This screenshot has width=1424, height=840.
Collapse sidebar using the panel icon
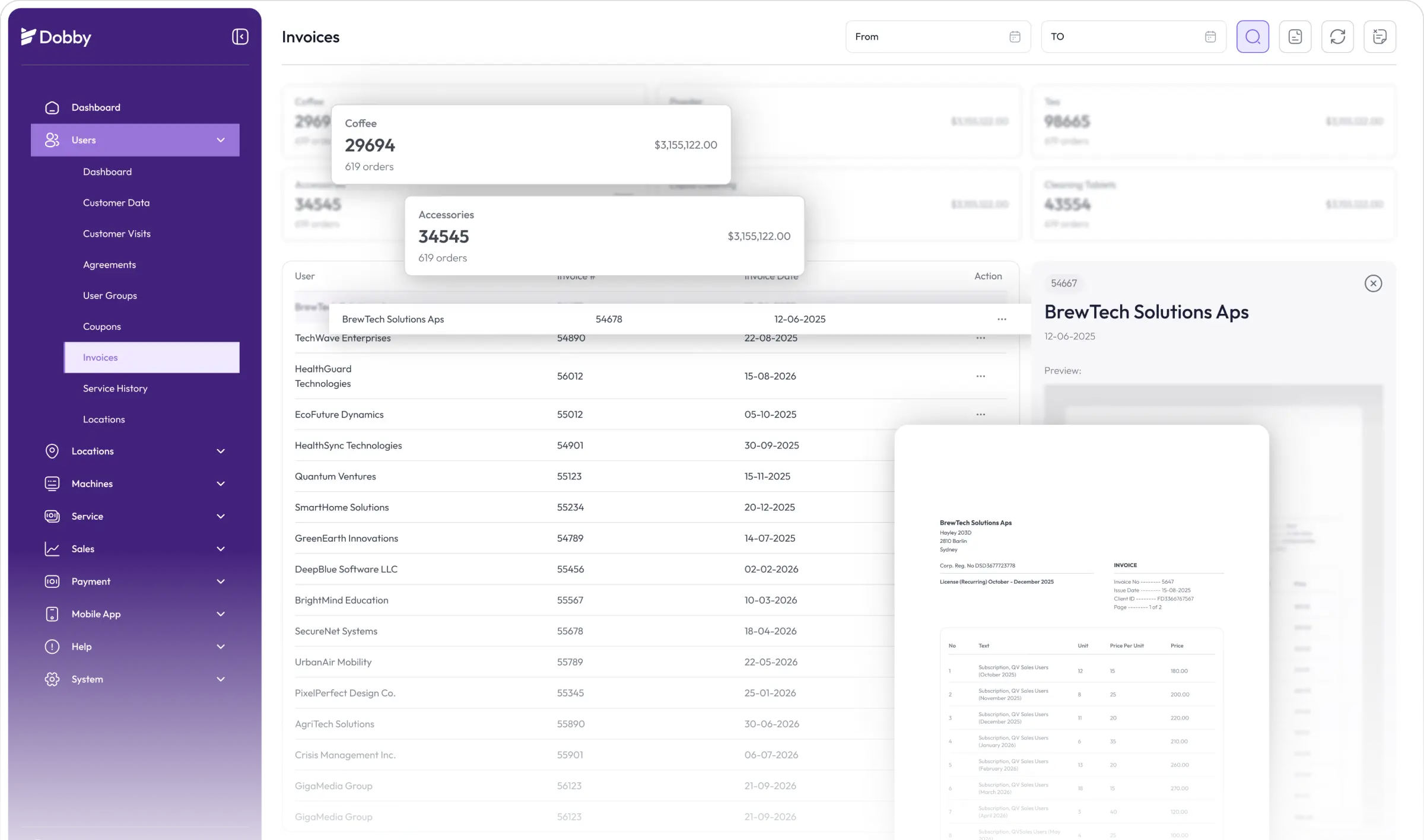(x=240, y=37)
